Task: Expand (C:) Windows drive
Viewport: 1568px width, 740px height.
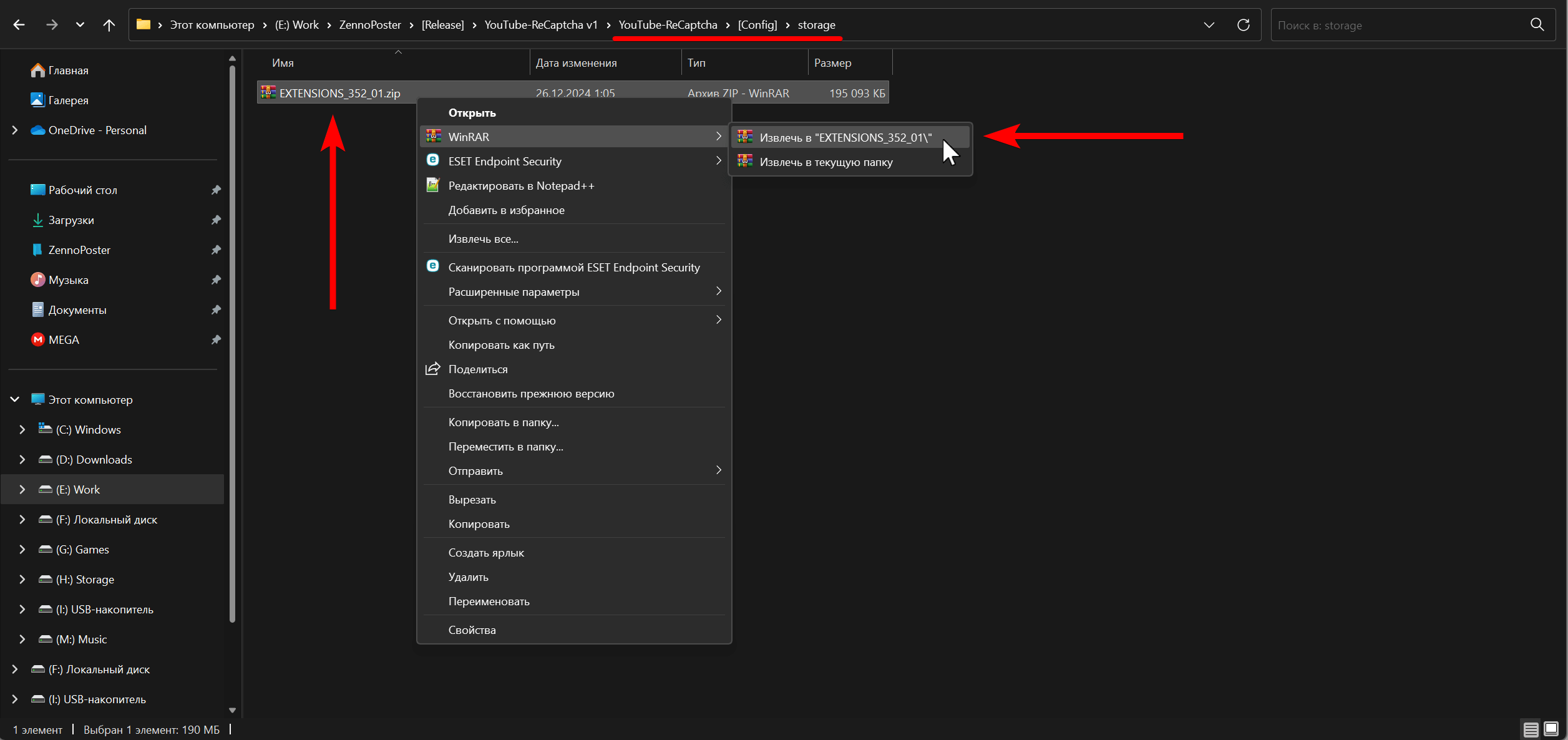Action: pyautogui.click(x=22, y=430)
